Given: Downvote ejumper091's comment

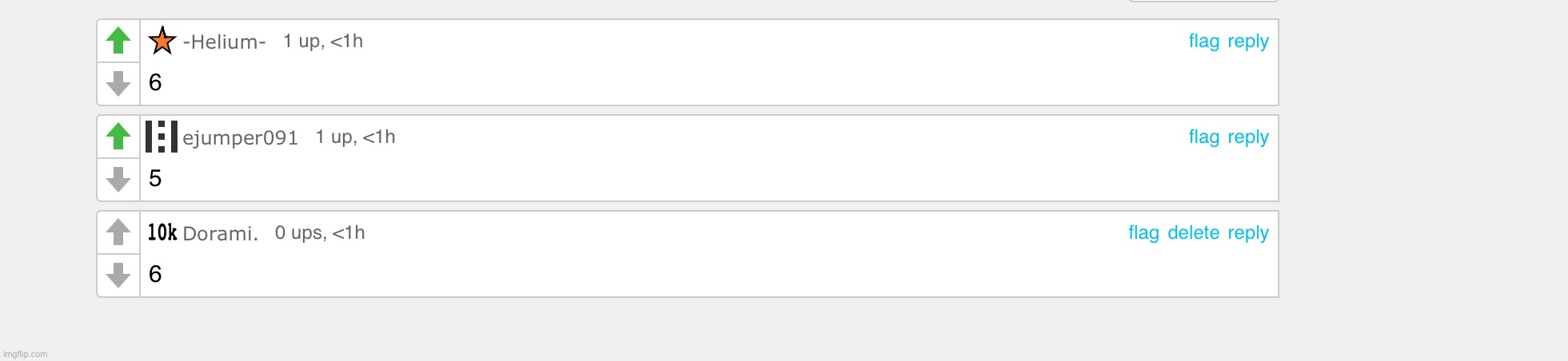Looking at the screenshot, I should click(118, 179).
